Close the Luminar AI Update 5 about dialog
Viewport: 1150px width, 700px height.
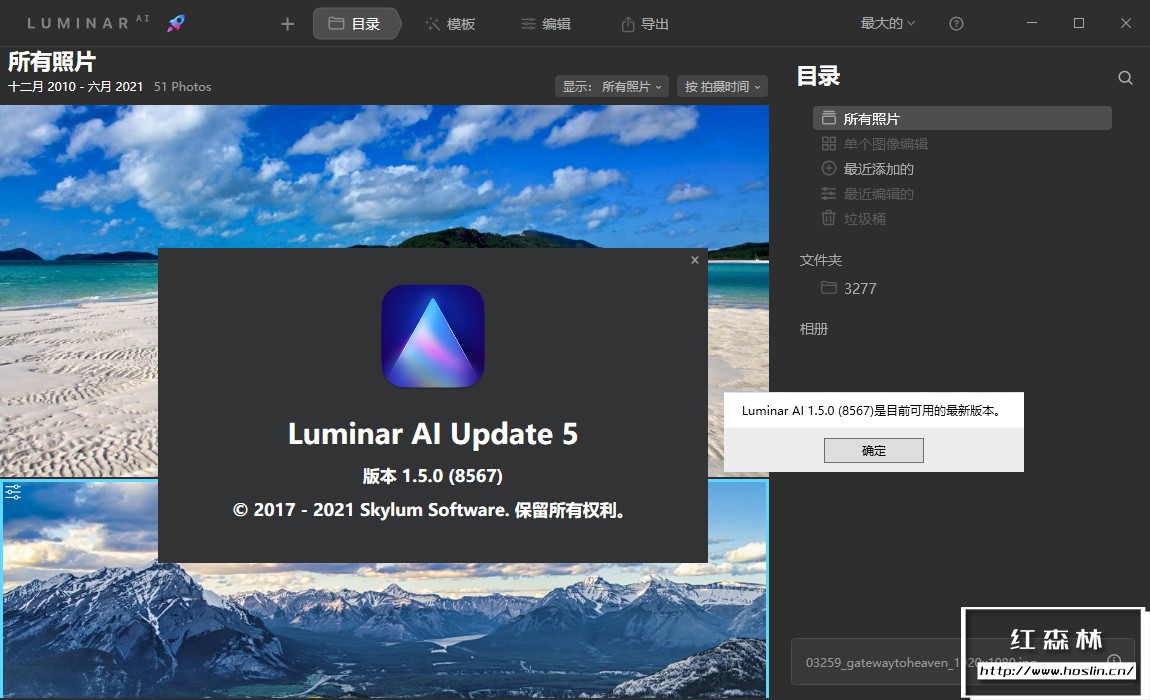[x=695, y=260]
